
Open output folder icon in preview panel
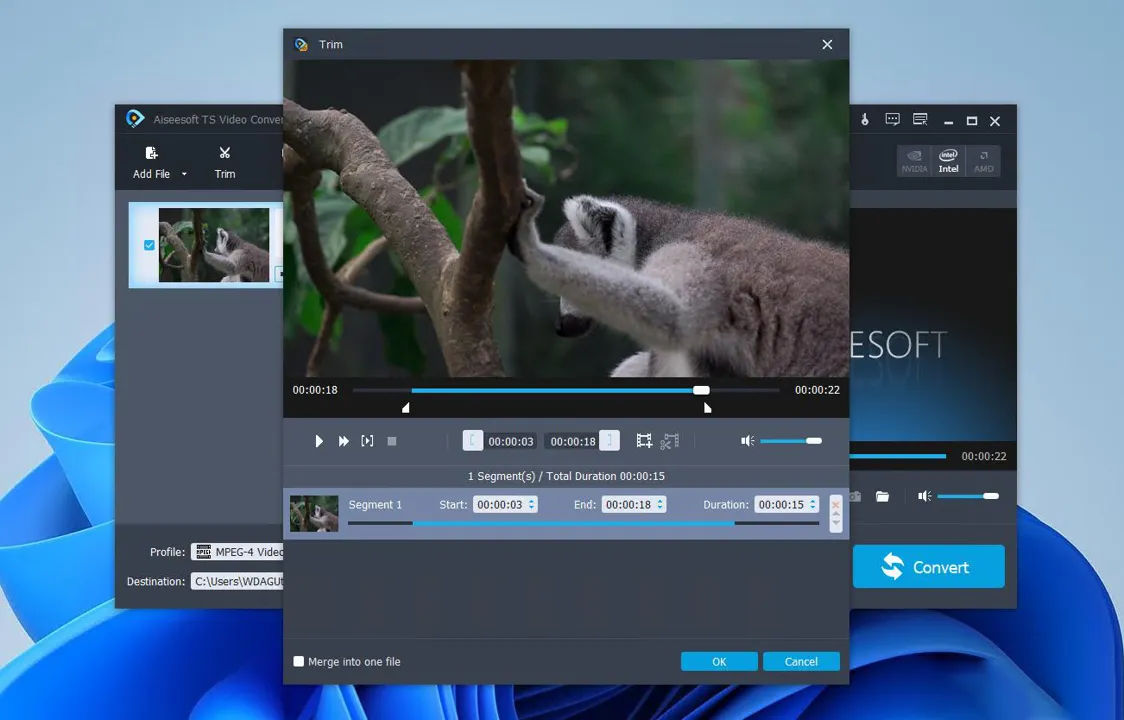(882, 496)
